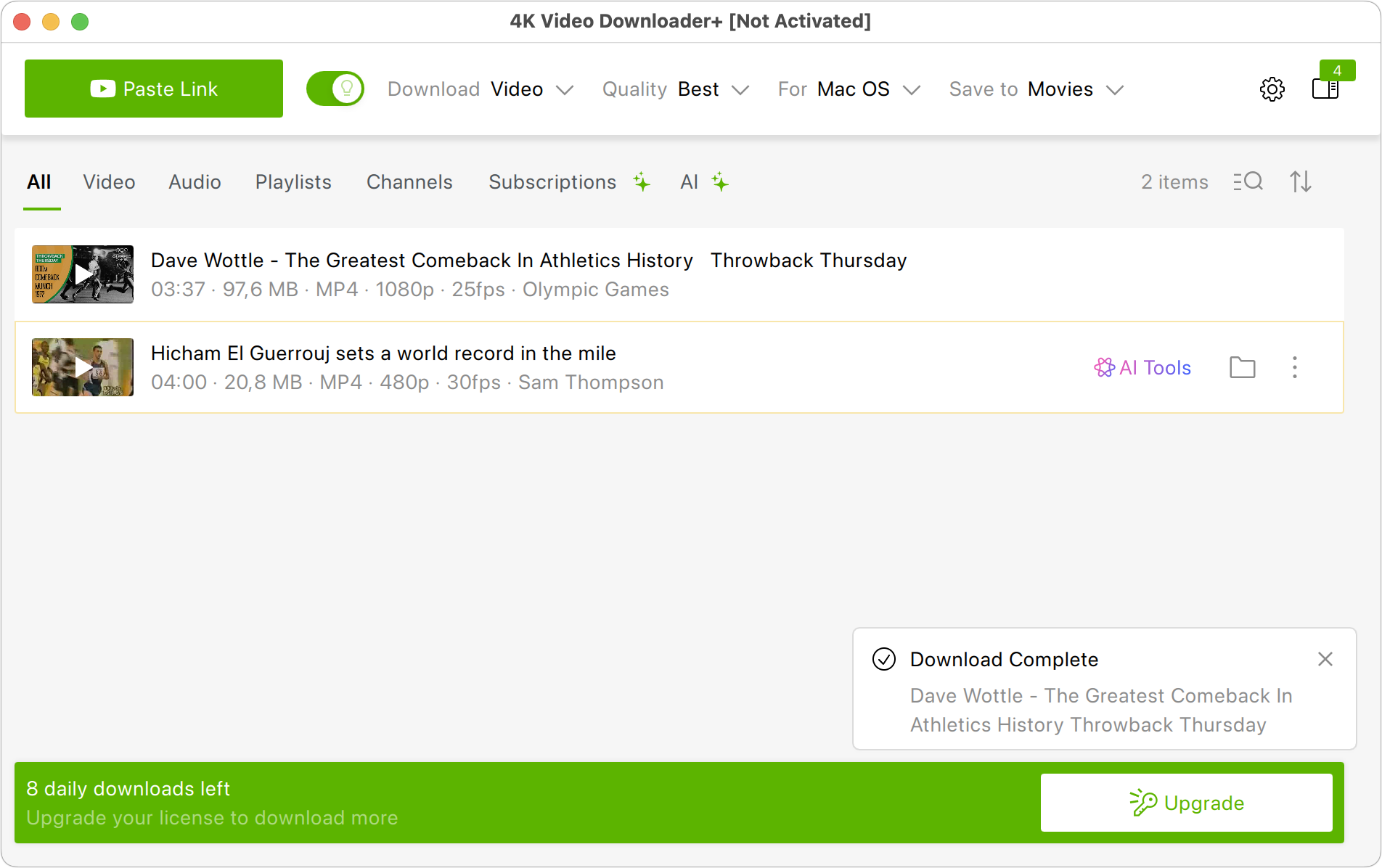Image resolution: width=1382 pixels, height=868 pixels.
Task: Click the sparkle icon beside Subscriptions
Action: (x=642, y=181)
